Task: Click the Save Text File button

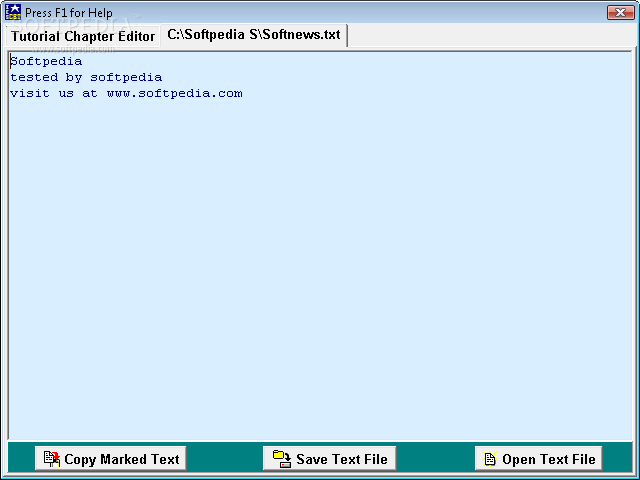Action: (329, 458)
